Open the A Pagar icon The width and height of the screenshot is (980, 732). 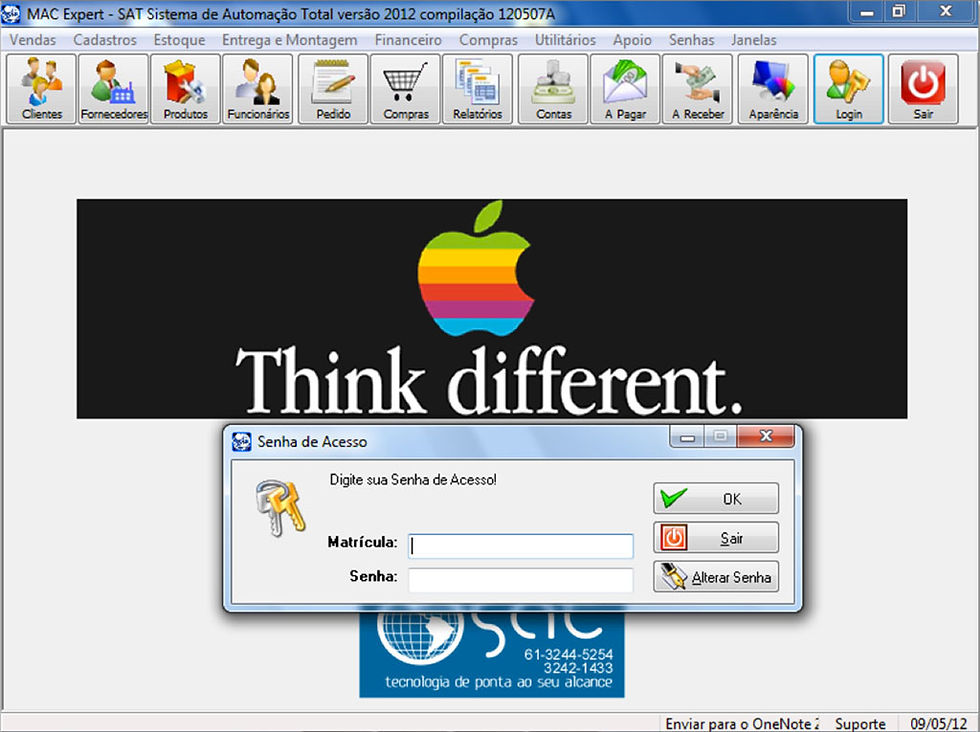tap(625, 89)
